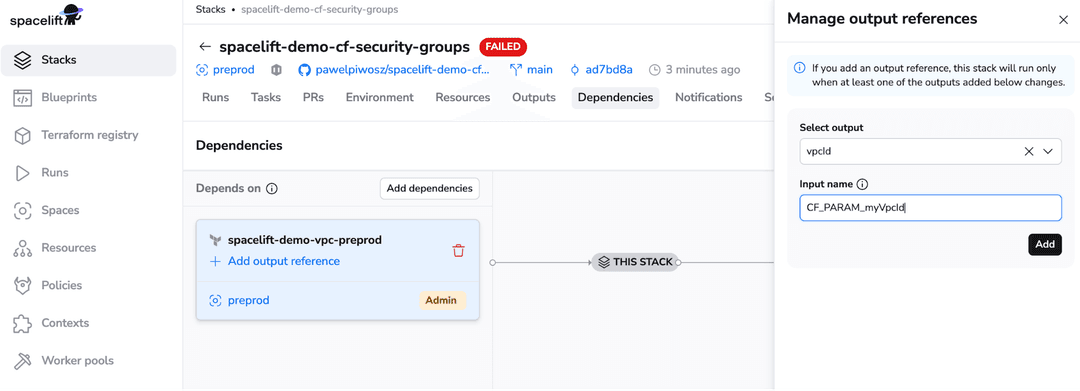The width and height of the screenshot is (1080, 391).
Task: Click the GitHub icon by repository link
Action: pos(304,70)
